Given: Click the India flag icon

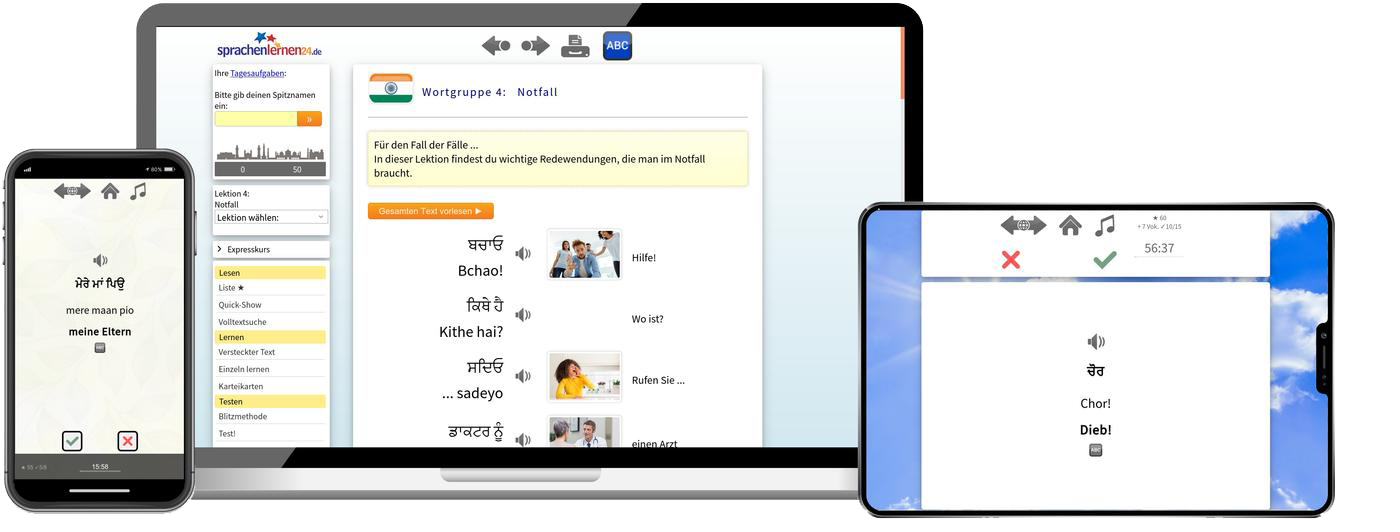Looking at the screenshot, I should coord(391,89).
